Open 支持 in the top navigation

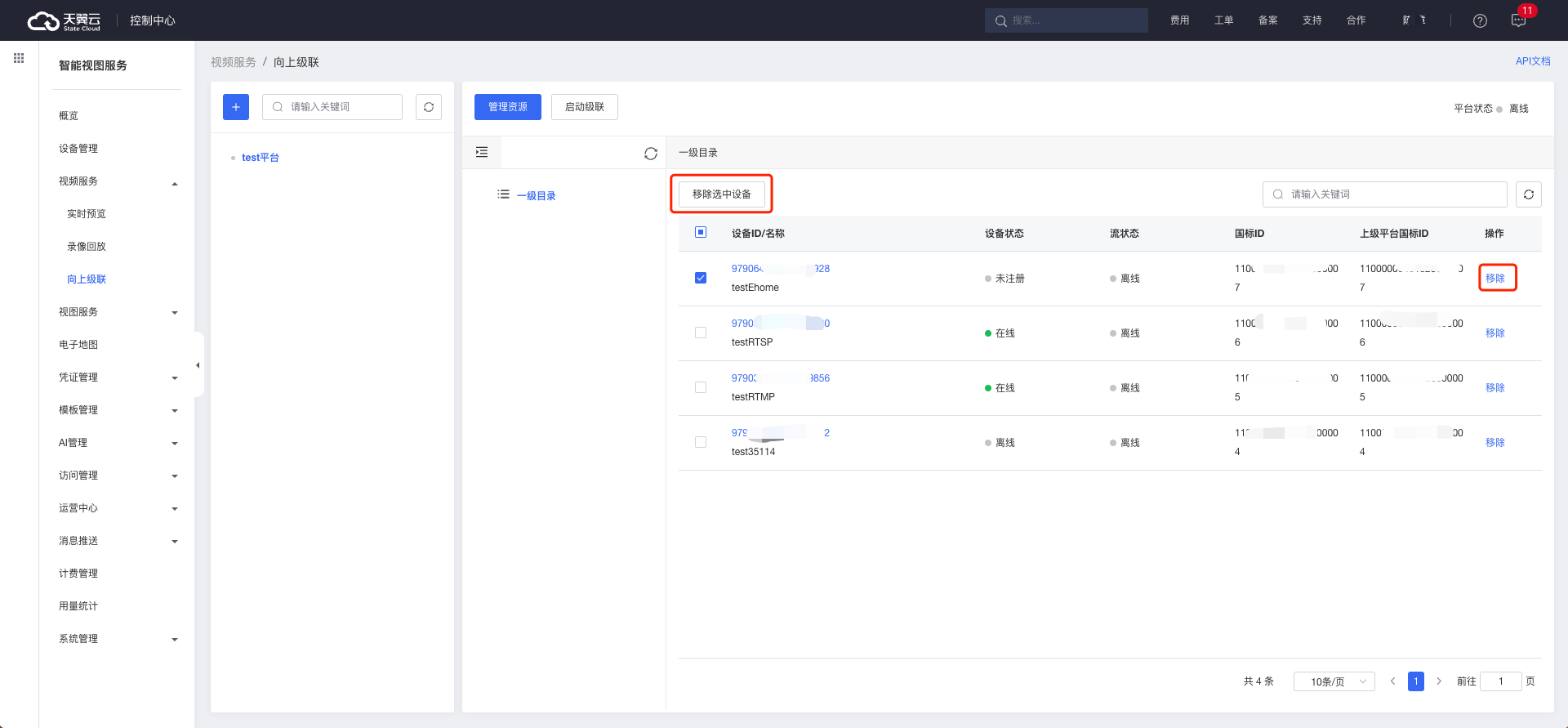pos(1312,20)
